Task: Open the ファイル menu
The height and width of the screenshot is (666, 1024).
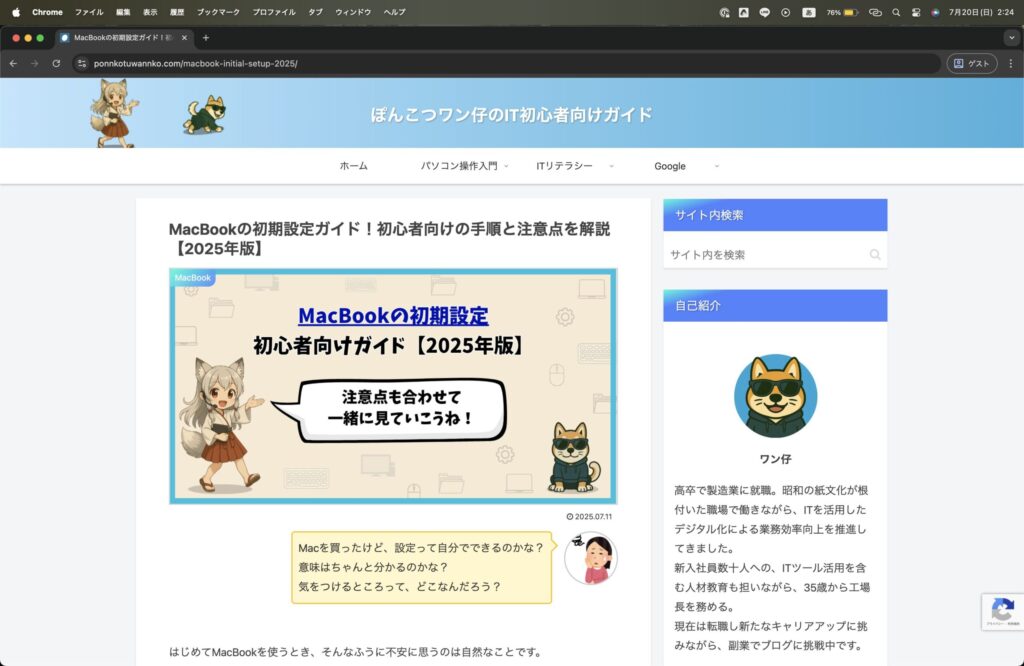Action: (x=89, y=12)
